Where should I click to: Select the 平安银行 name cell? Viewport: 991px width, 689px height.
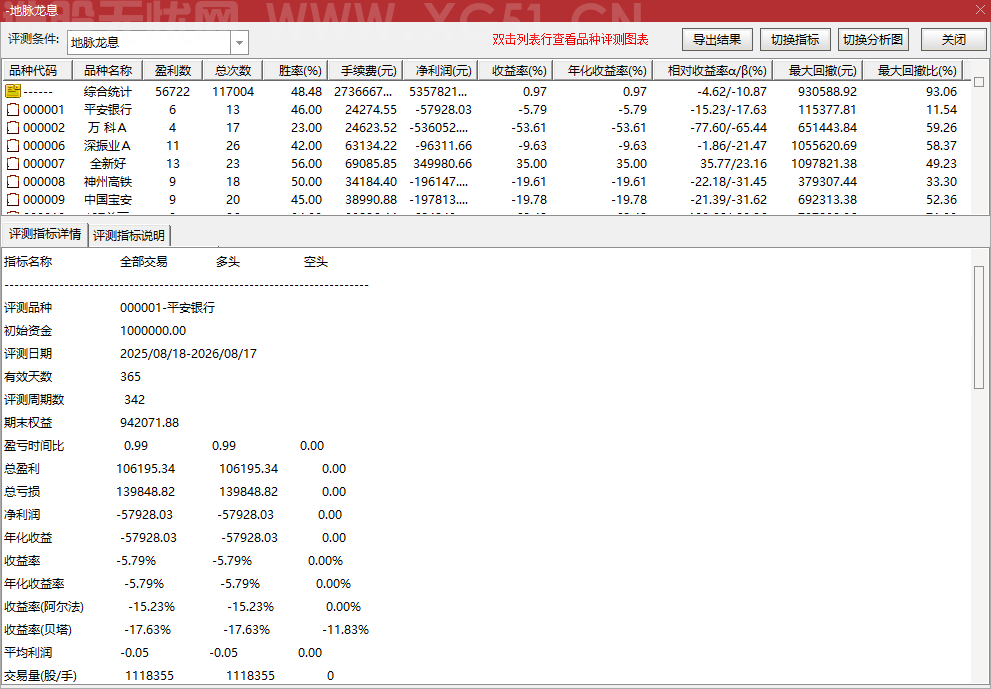pyautogui.click(x=108, y=109)
